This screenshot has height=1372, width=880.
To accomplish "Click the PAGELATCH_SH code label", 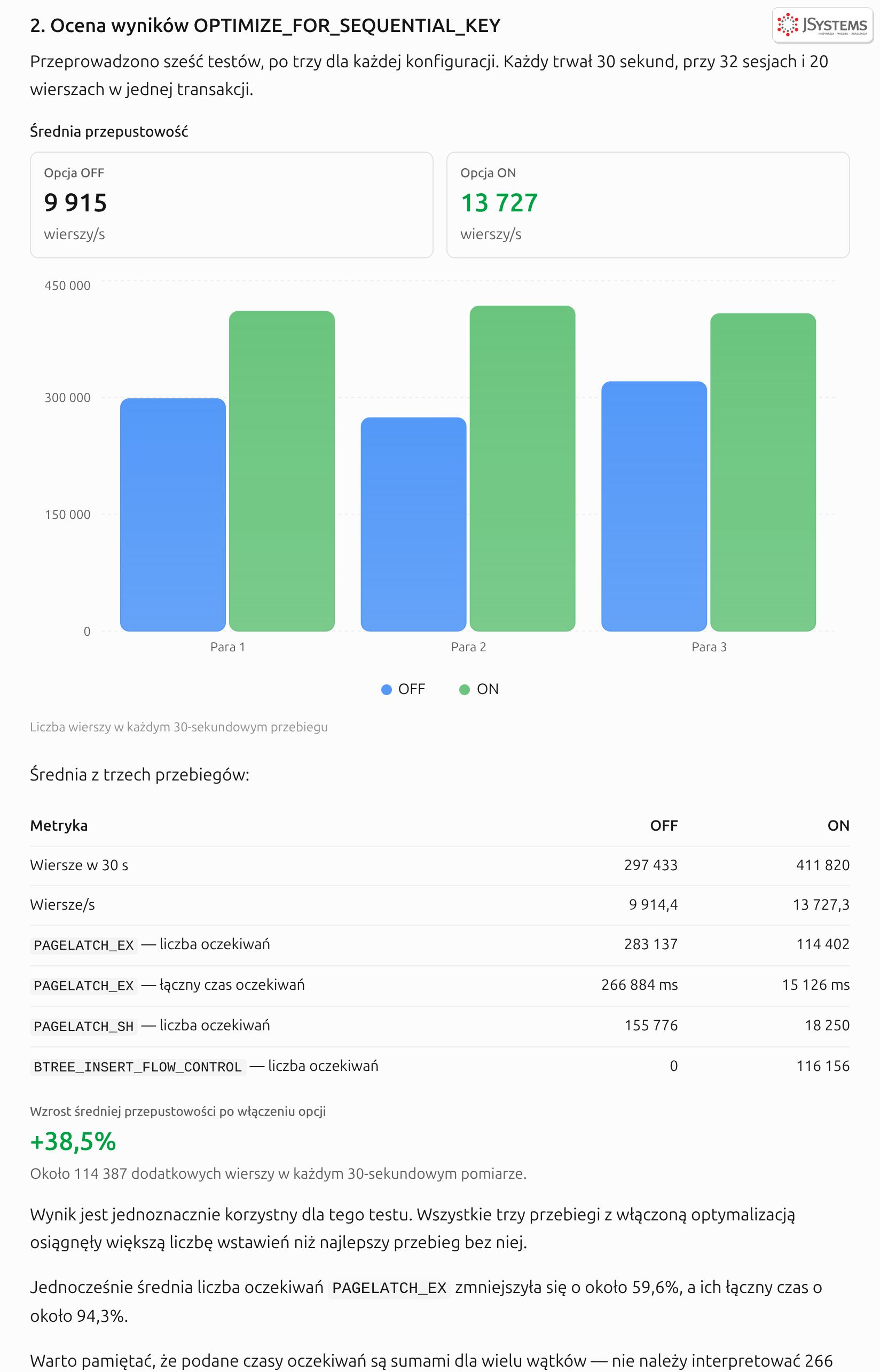I will tap(83, 1026).
